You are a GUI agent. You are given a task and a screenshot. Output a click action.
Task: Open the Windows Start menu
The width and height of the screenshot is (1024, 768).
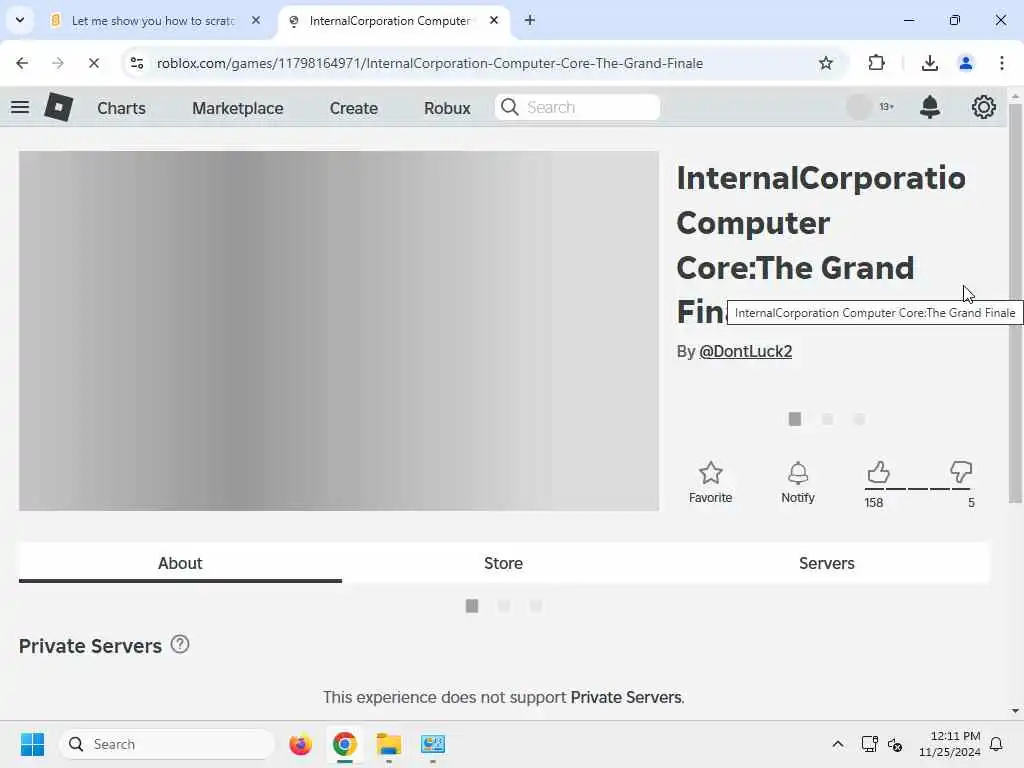coord(32,744)
